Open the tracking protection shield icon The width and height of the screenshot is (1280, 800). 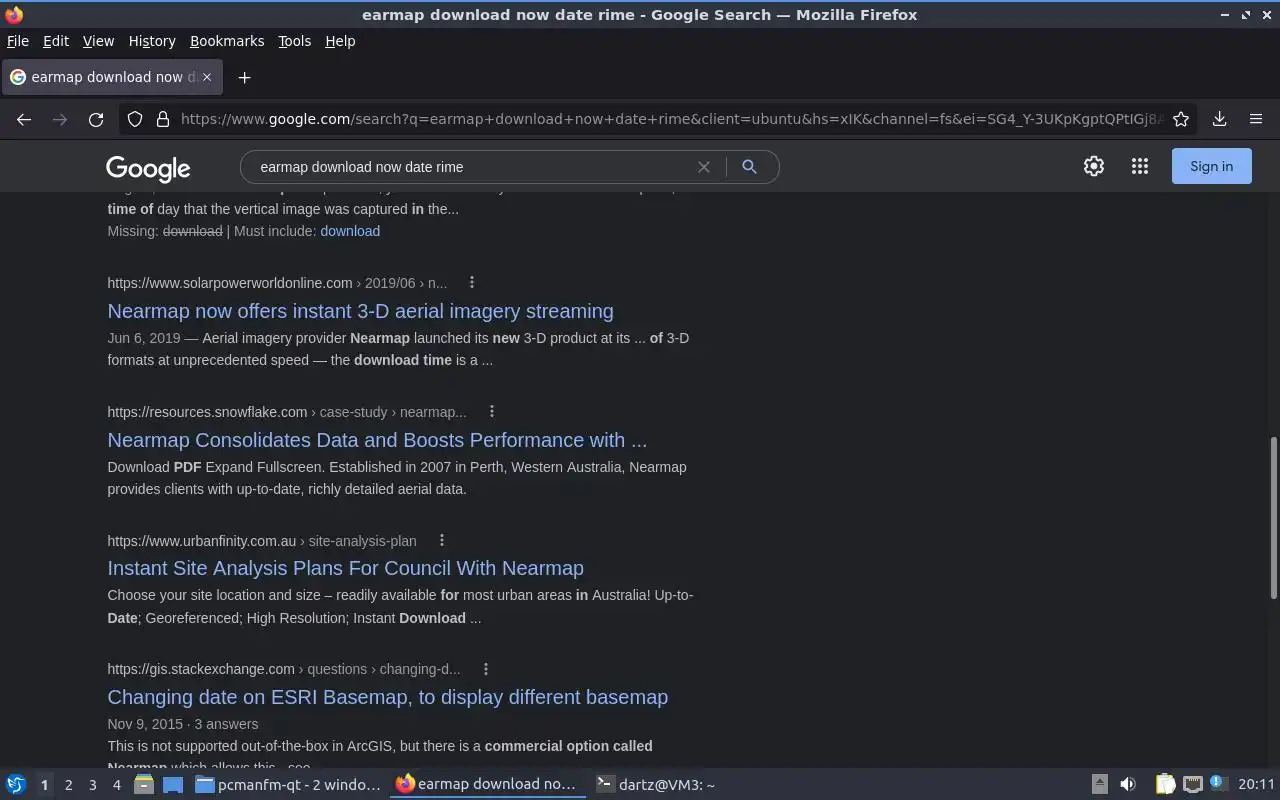coord(135,119)
